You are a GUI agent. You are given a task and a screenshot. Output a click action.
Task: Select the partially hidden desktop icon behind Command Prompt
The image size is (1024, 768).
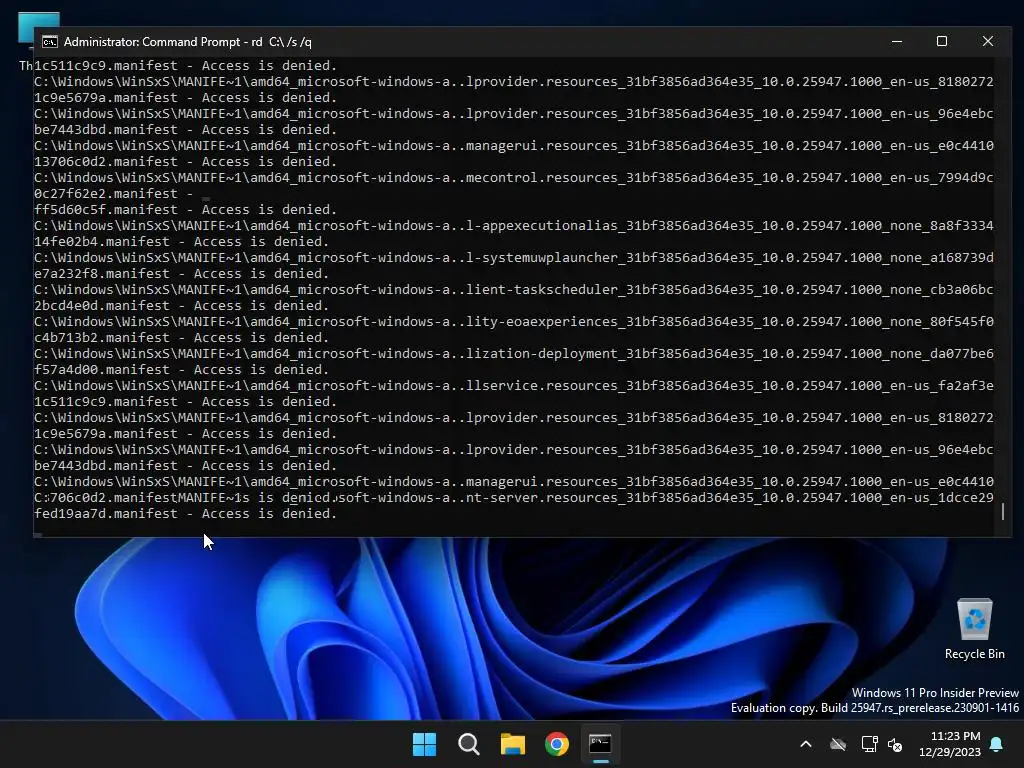pyautogui.click(x=26, y=39)
